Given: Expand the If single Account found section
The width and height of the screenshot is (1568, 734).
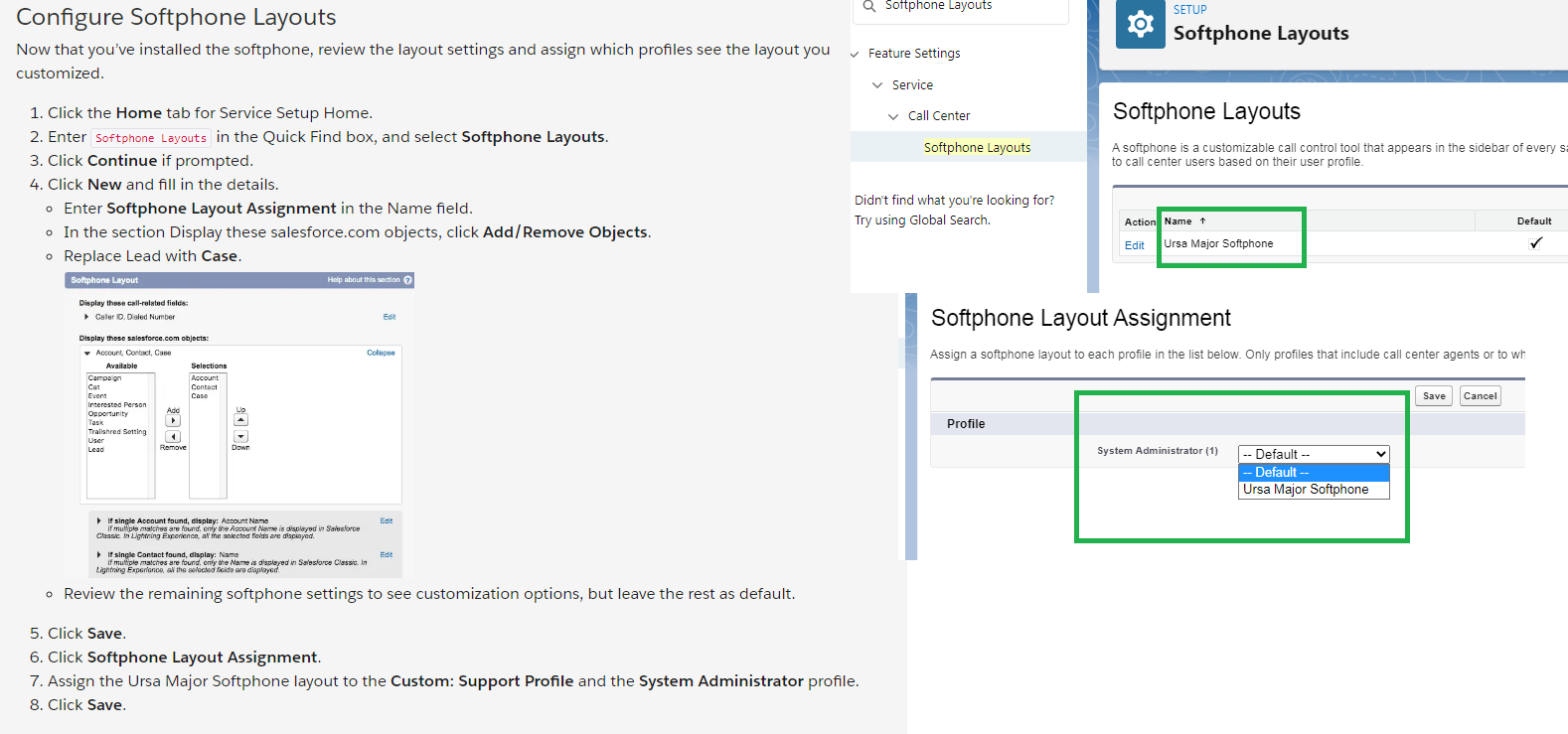Looking at the screenshot, I should click(98, 520).
